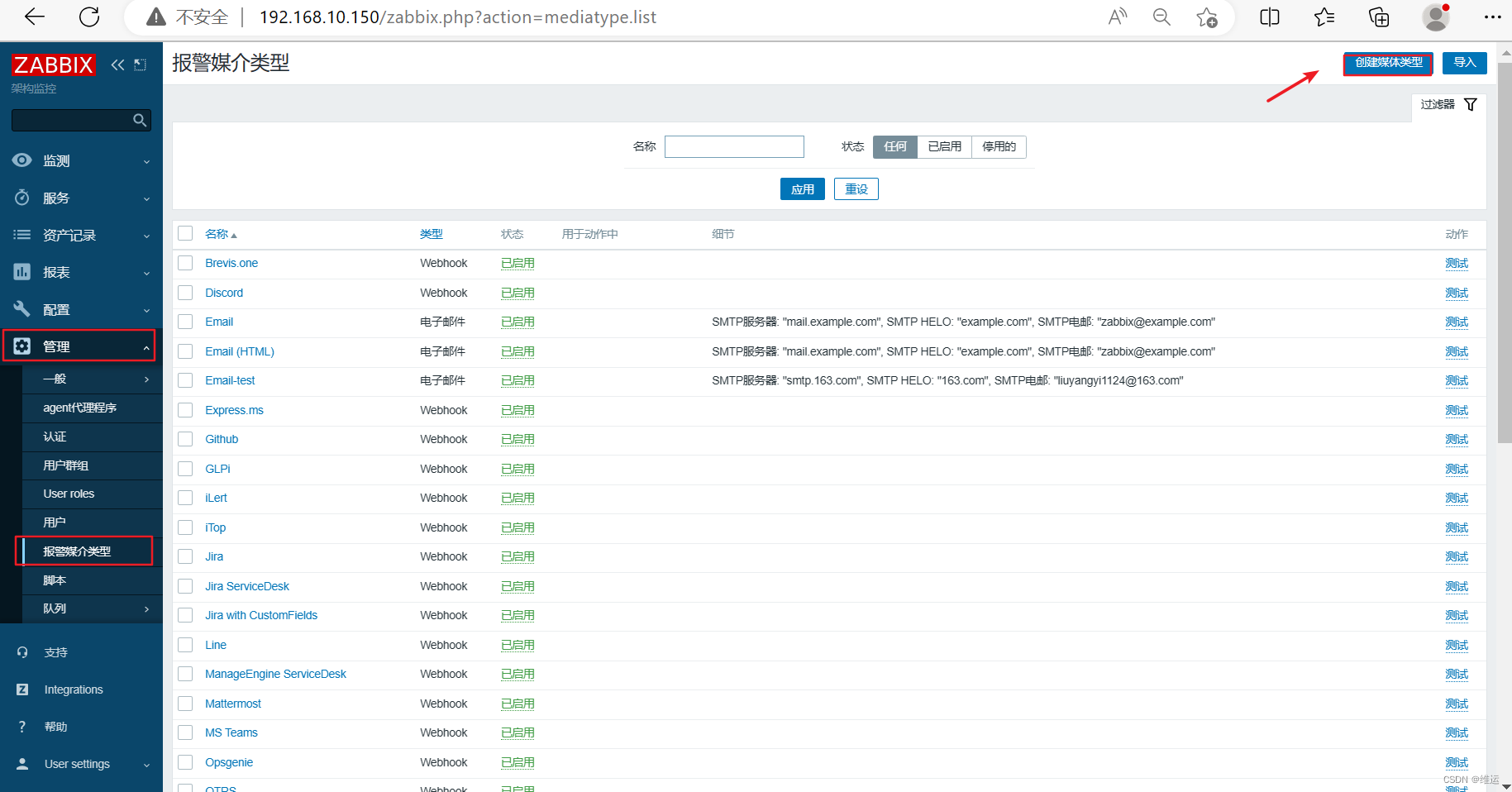Collapse the sidebar with double-chevron icon
Screen dimensions: 1512x792
pos(118,64)
